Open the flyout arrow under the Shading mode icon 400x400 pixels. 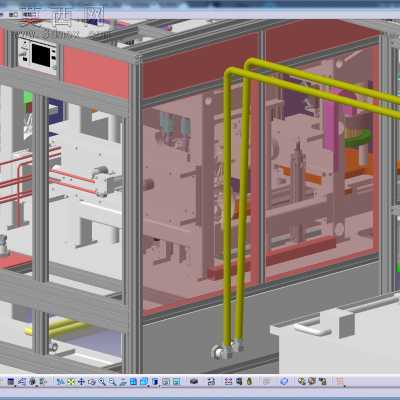(x=159, y=386)
